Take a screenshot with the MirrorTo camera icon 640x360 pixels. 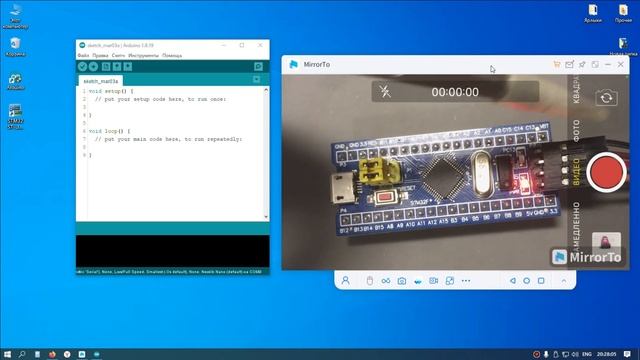coord(402,281)
